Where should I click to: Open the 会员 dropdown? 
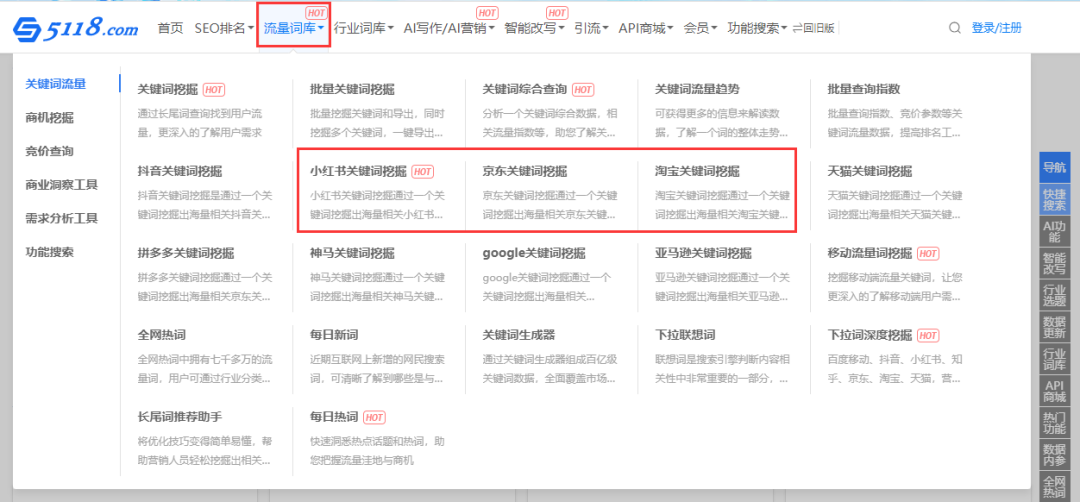700,28
